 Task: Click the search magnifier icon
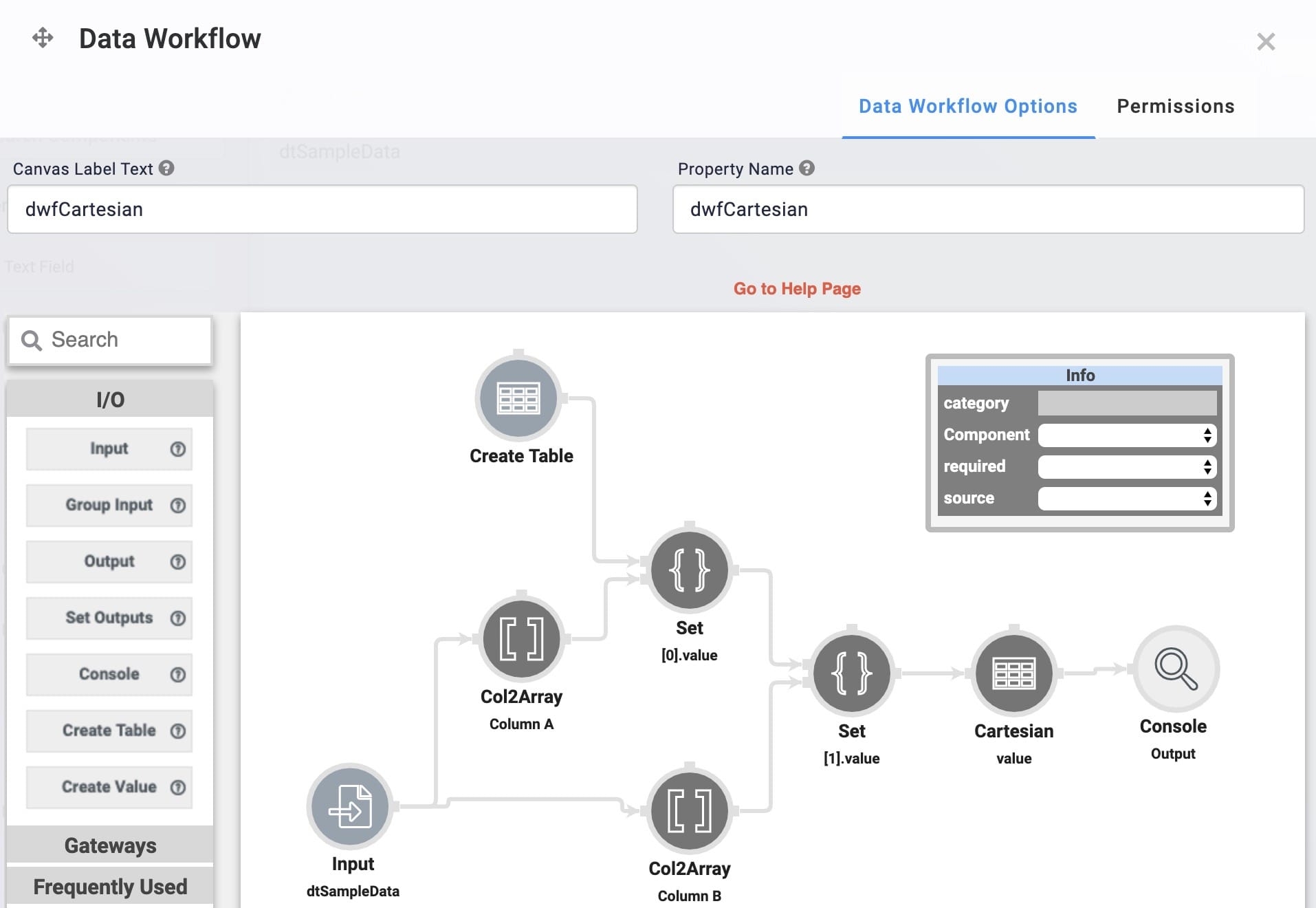tap(32, 340)
